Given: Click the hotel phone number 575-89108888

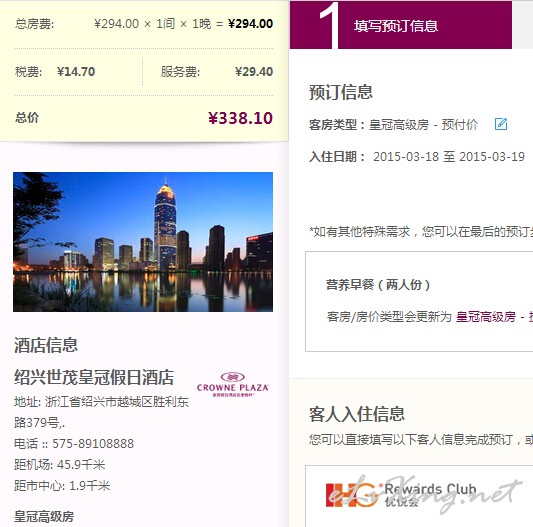Looking at the screenshot, I should [93, 443].
